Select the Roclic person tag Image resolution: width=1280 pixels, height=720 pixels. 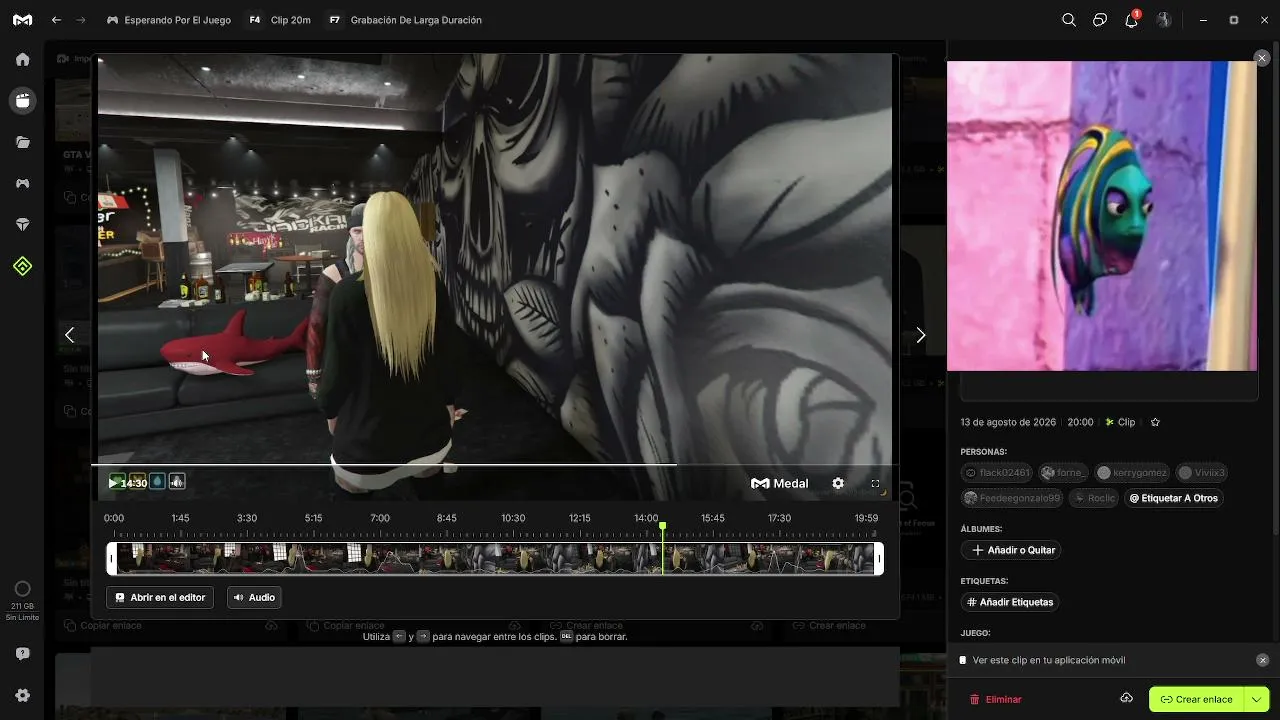[x=1093, y=498]
